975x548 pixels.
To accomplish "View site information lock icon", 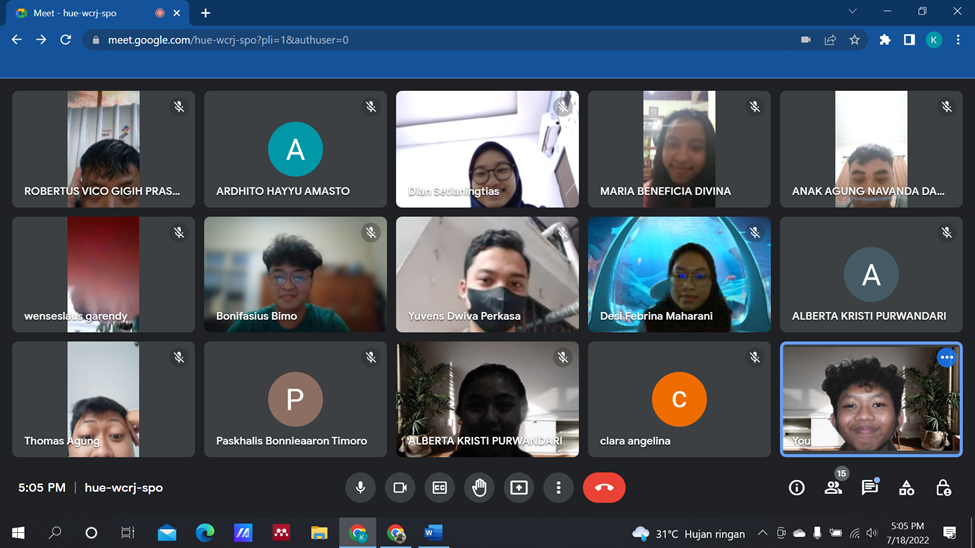I will (x=95, y=40).
